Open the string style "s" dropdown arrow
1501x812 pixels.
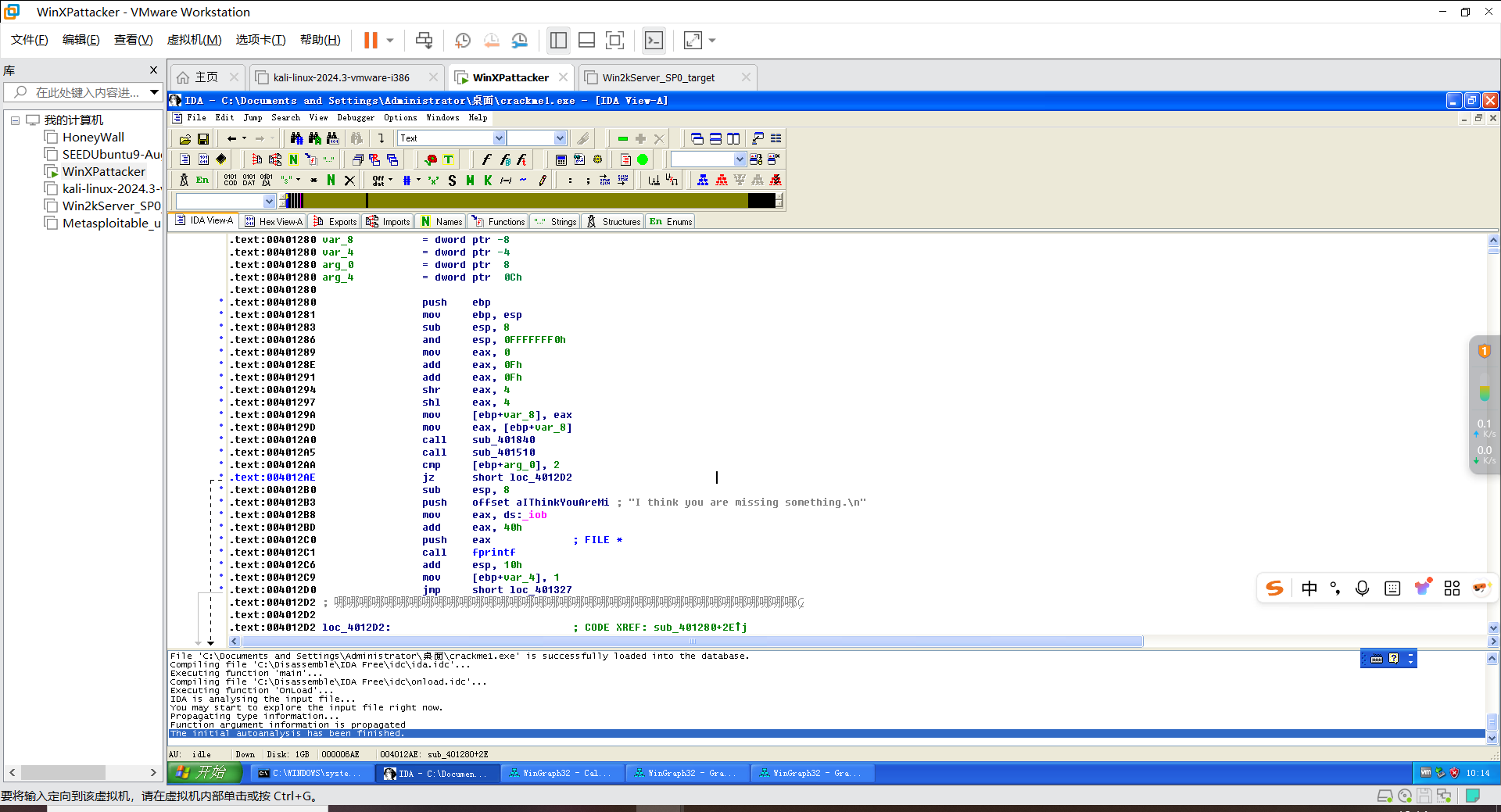point(298,181)
